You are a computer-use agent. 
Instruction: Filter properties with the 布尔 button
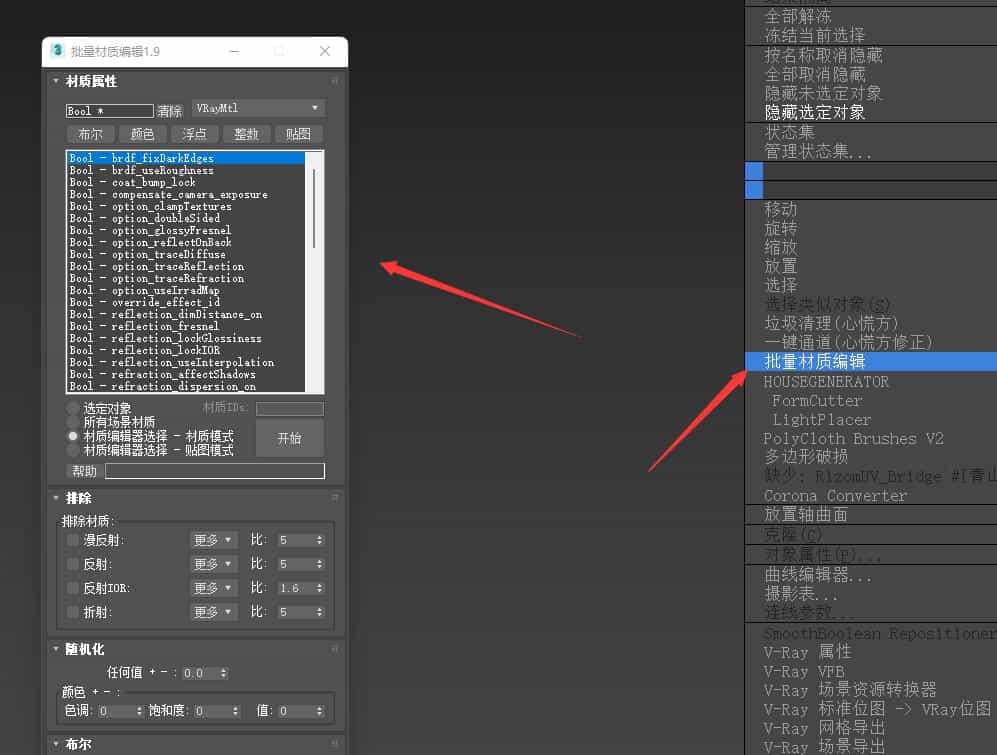point(90,134)
